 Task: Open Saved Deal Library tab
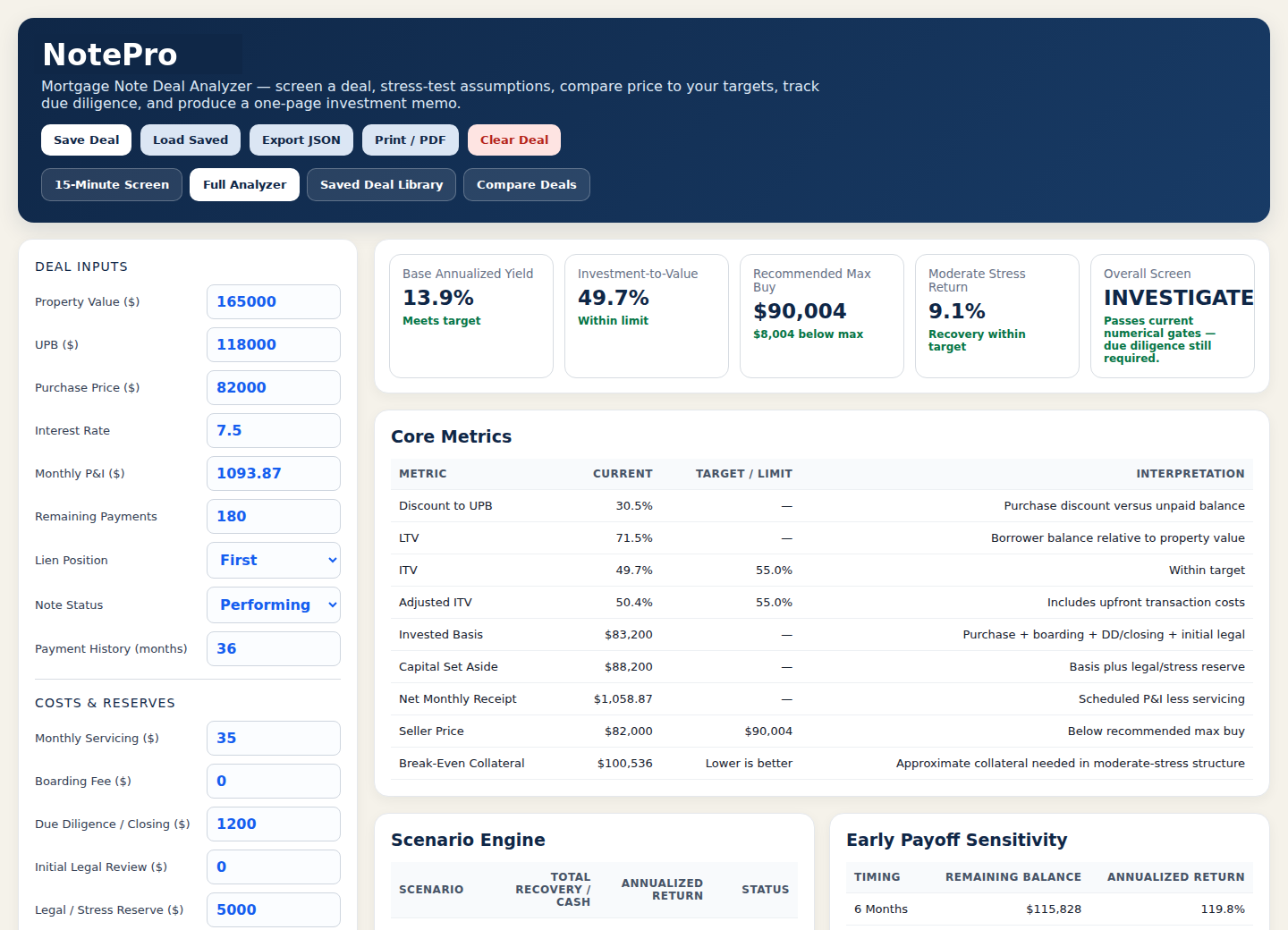[382, 185]
